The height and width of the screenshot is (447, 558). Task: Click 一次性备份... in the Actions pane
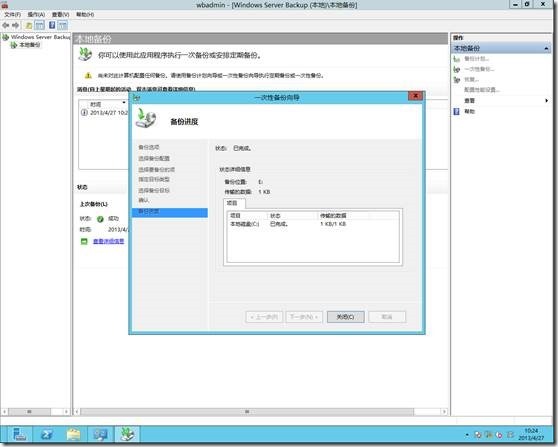coord(479,69)
